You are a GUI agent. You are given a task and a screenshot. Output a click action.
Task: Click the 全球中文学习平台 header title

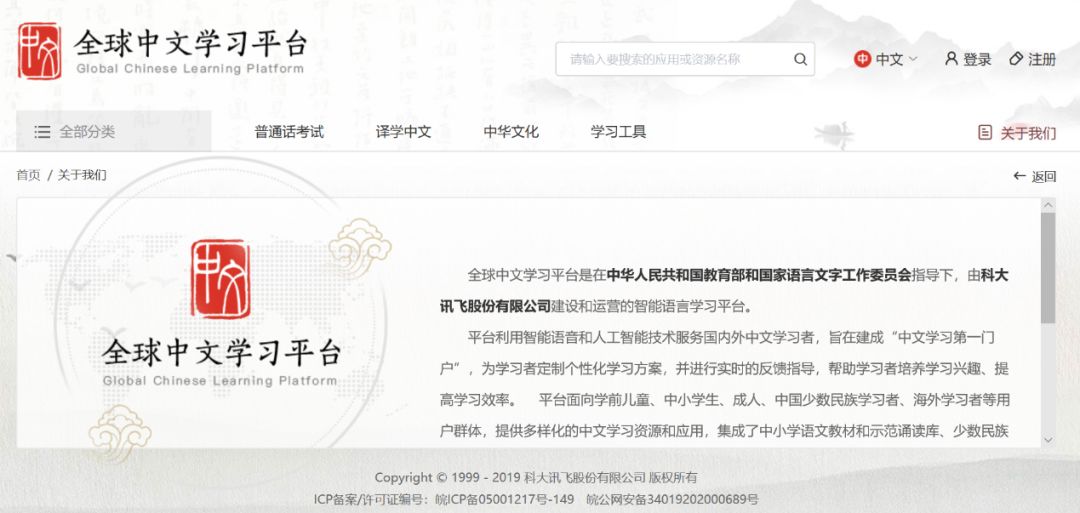click(x=190, y=43)
